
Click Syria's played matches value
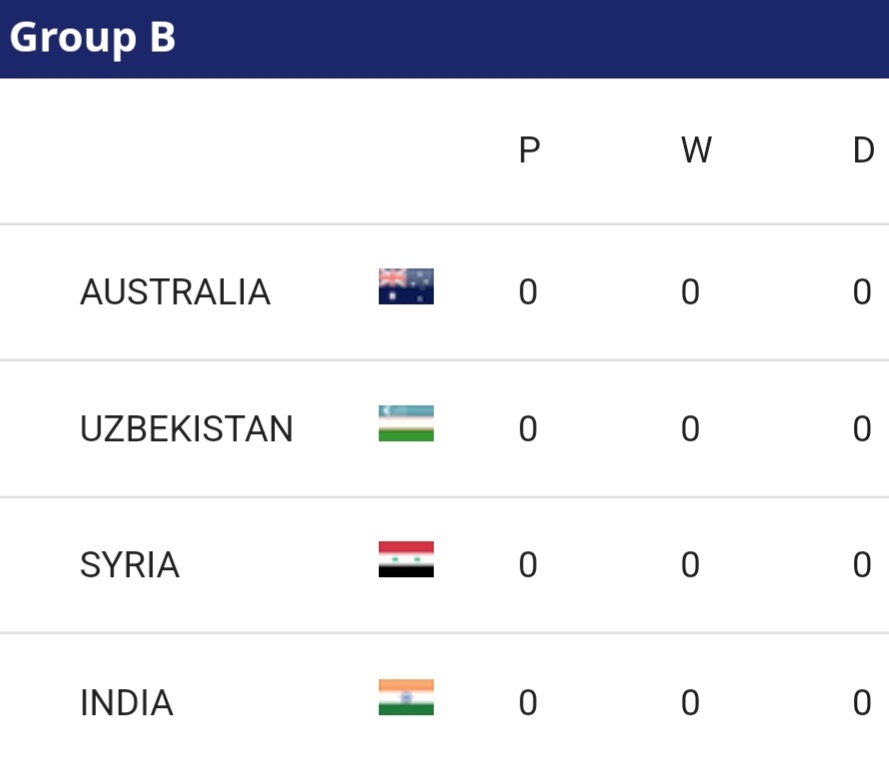[528, 566]
